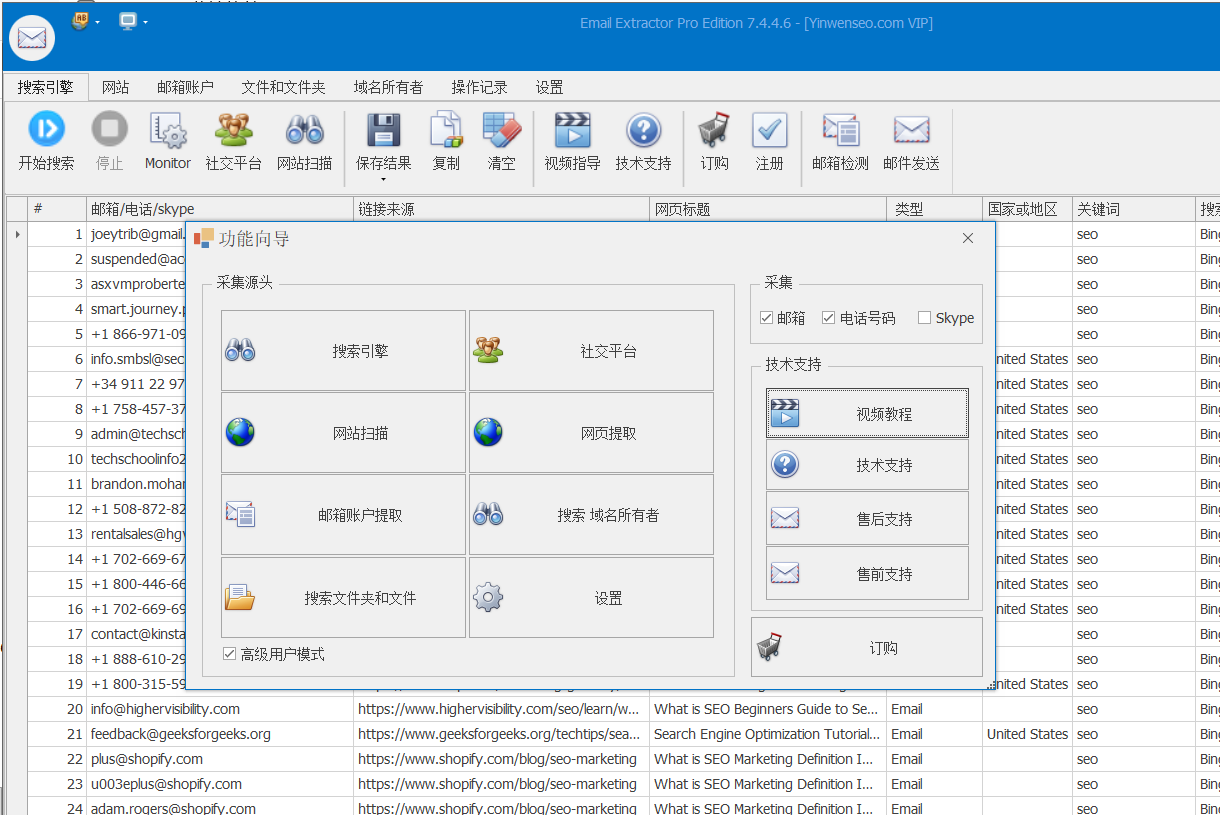Sort by 关键词 column header
This screenshot has height=815, width=1220.
[1098, 209]
